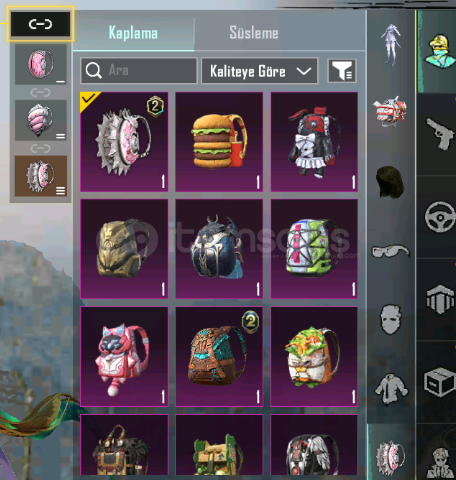Switch to the Süsleme tab

click(254, 33)
